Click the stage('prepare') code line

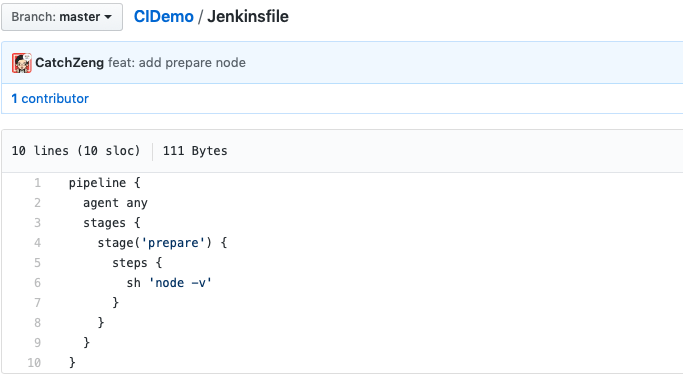click(x=162, y=243)
